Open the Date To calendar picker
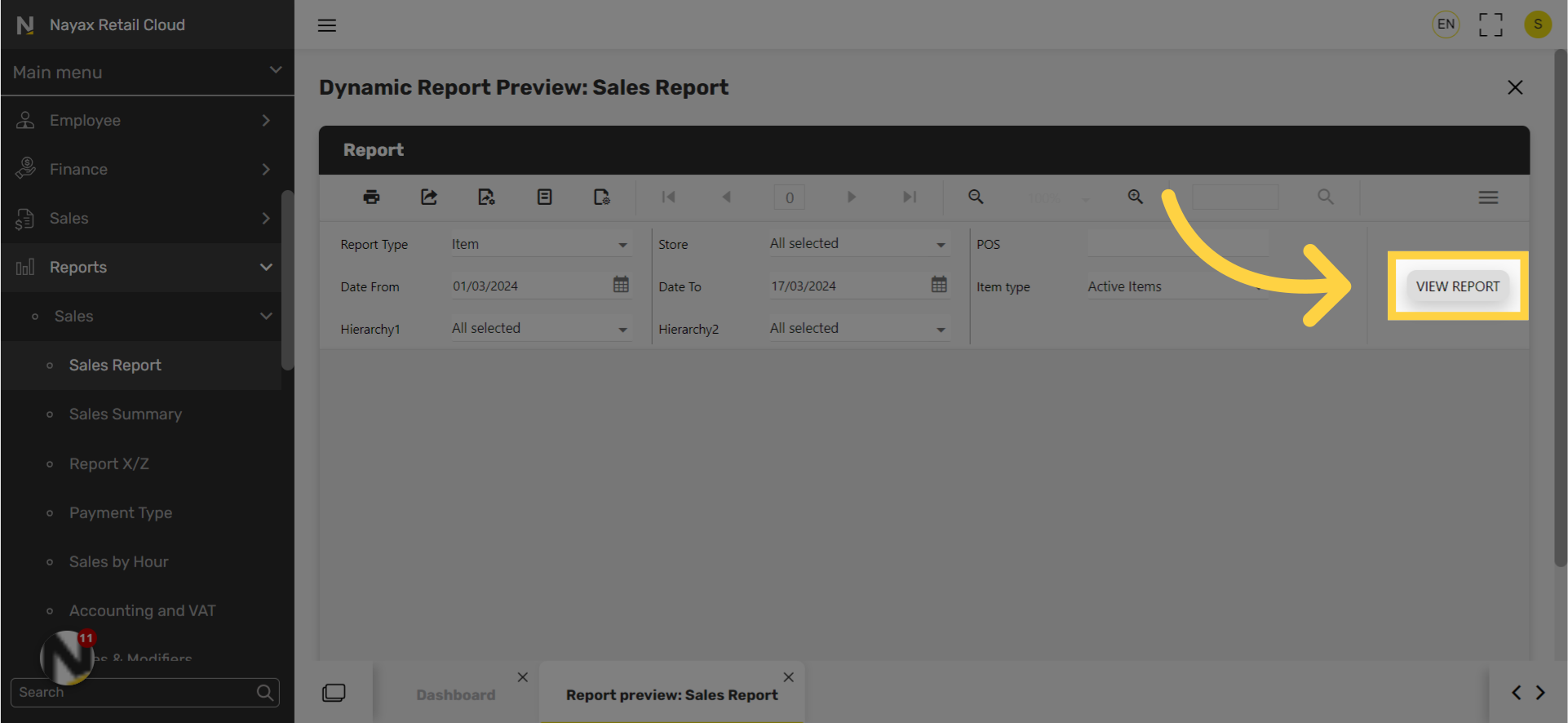This screenshot has height=723, width=1568. point(939,285)
